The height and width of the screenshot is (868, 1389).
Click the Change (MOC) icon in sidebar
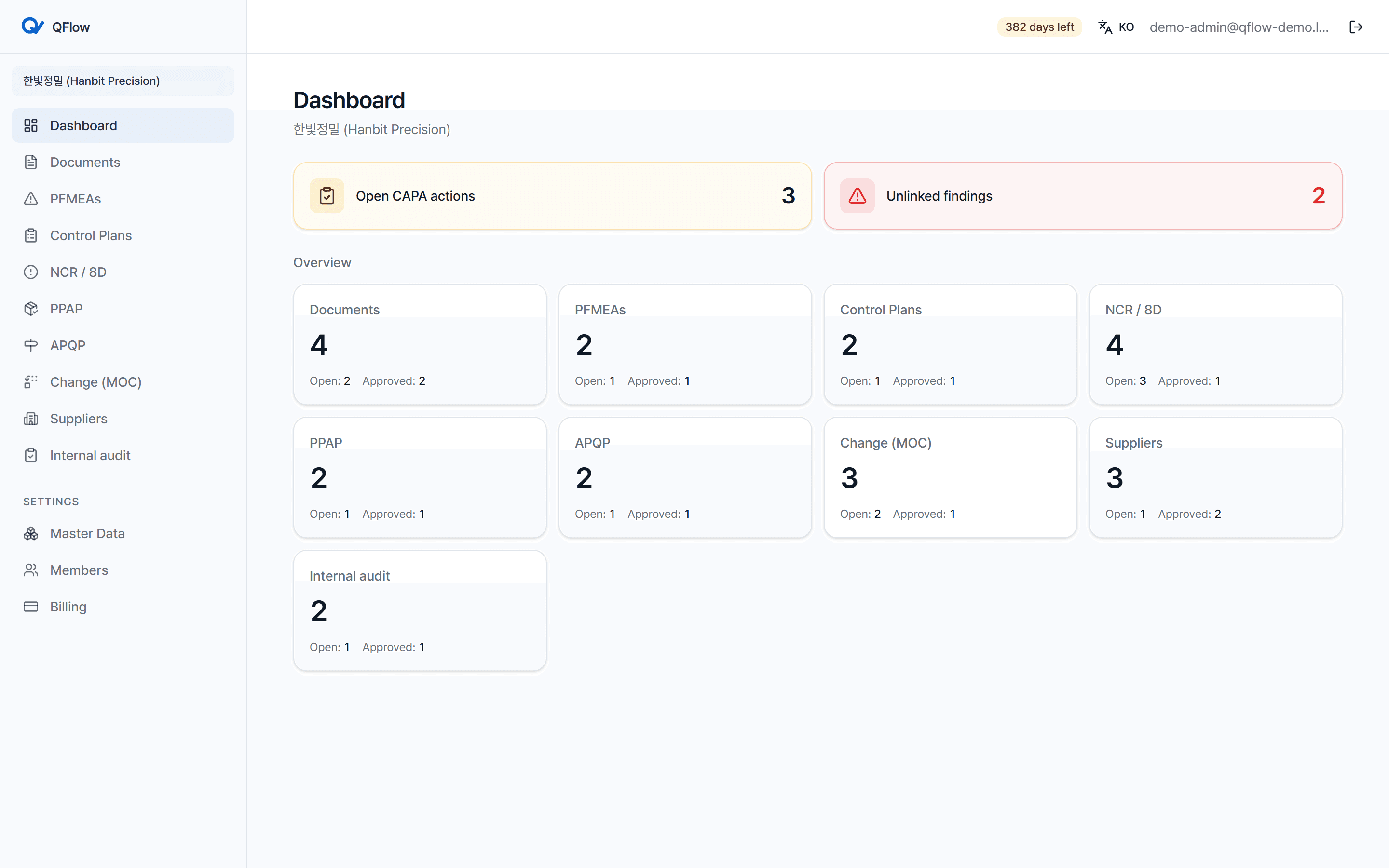click(31, 382)
